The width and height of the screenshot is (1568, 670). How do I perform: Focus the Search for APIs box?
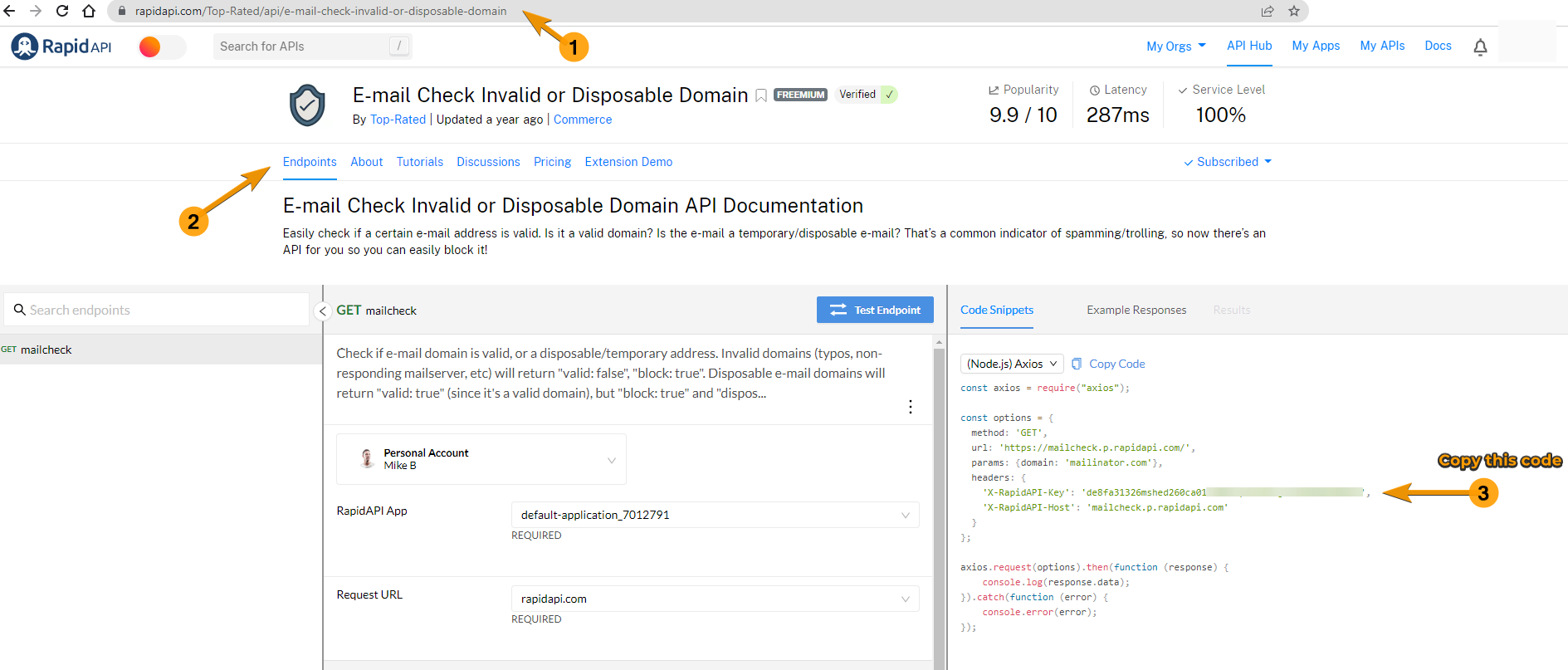[x=312, y=46]
